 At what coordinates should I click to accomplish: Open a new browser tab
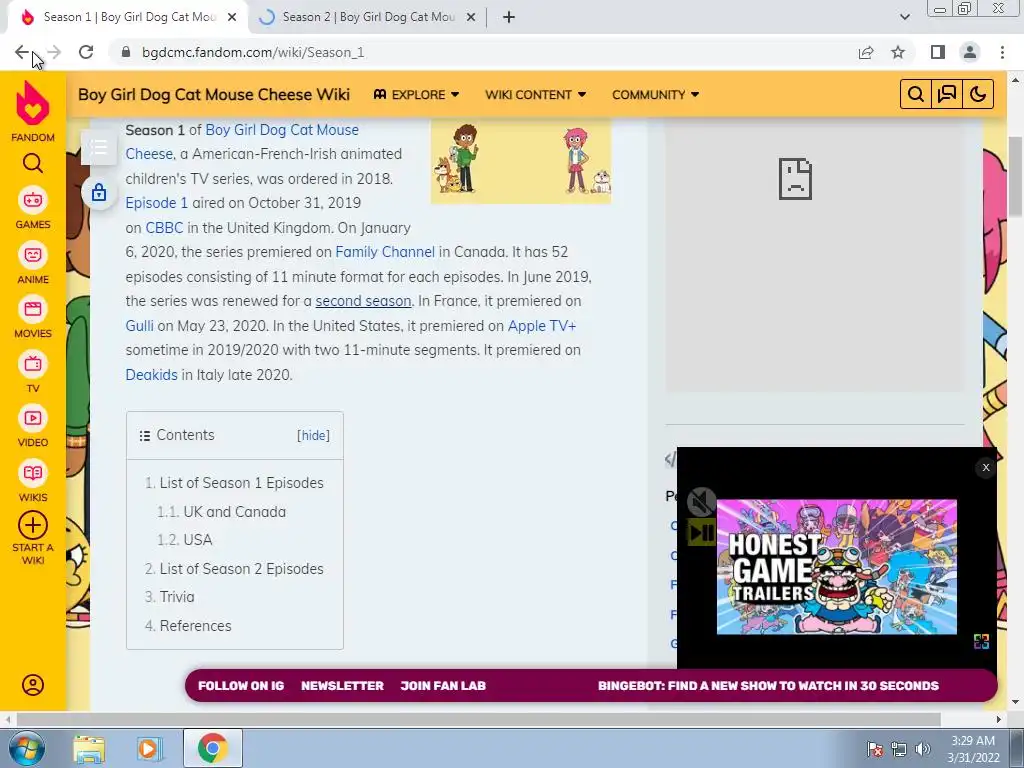click(509, 17)
